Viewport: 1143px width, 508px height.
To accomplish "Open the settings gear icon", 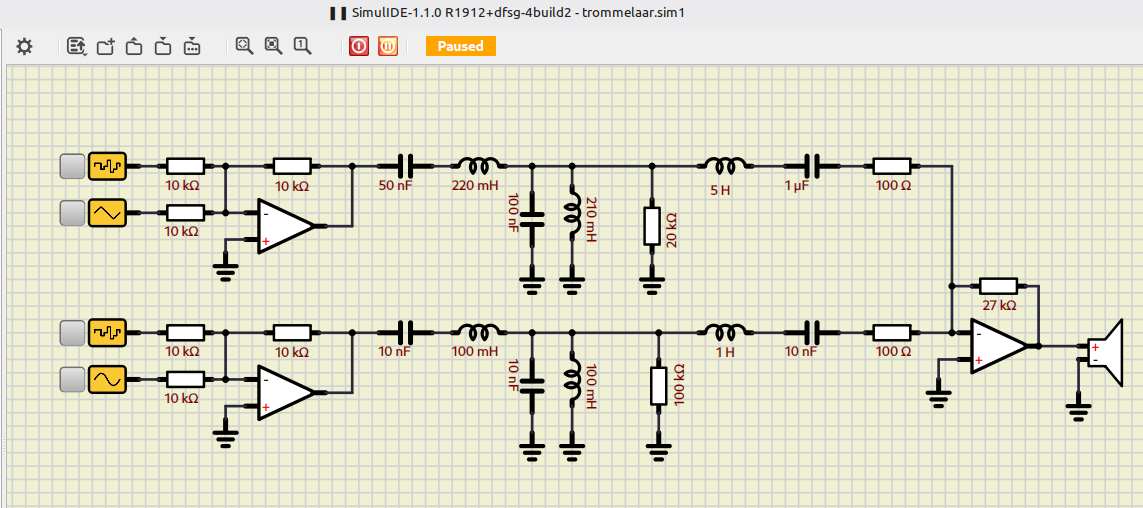I will (24, 47).
